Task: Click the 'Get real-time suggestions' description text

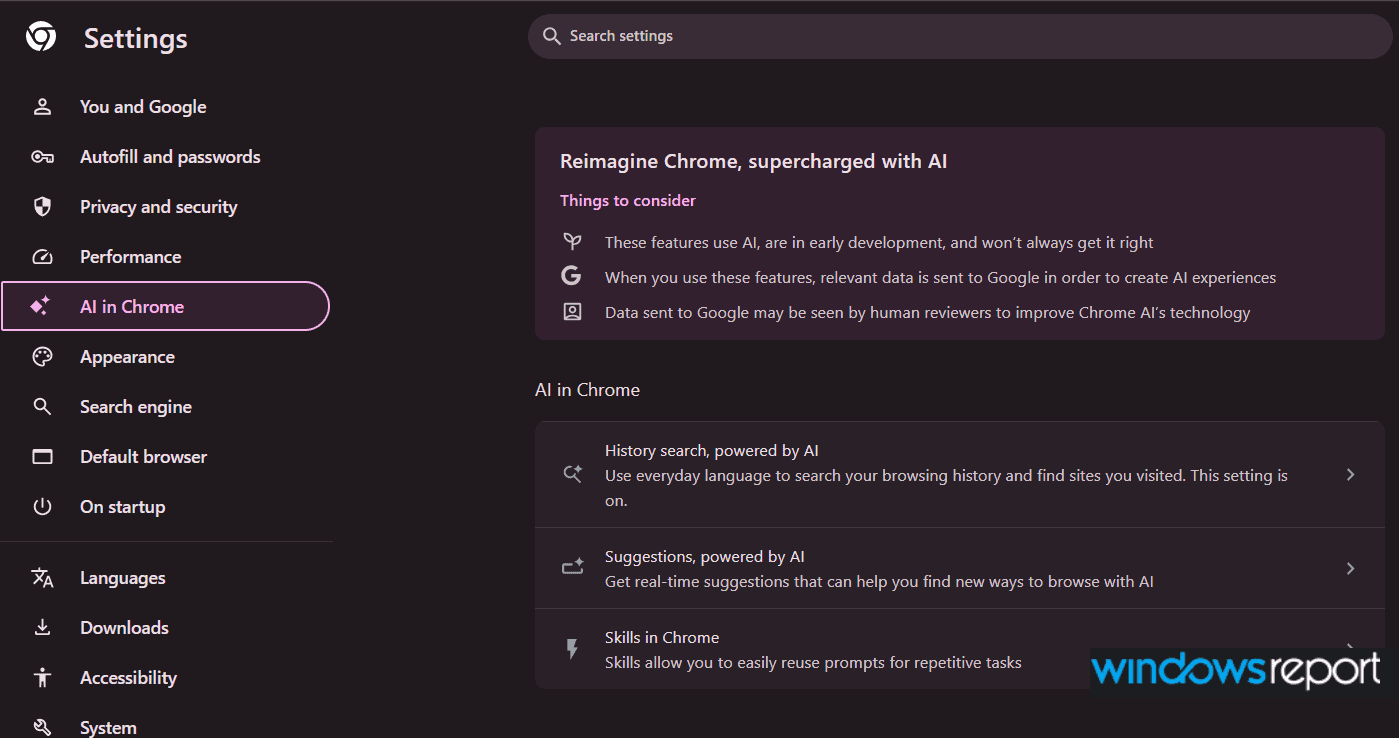Action: point(879,581)
